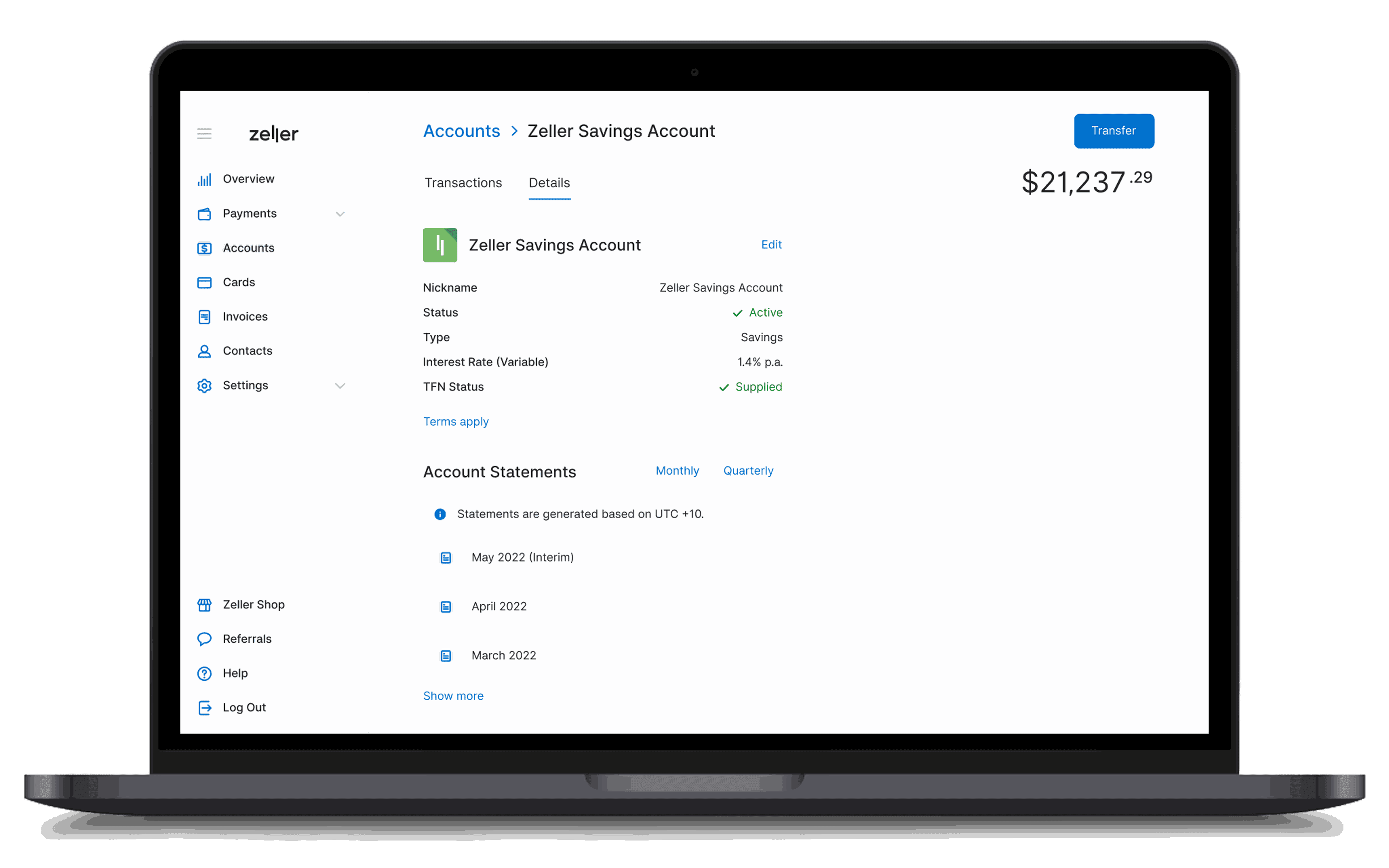Open the Overview page
Image resolution: width=1389 pixels, height=868 pixels.
click(x=249, y=179)
